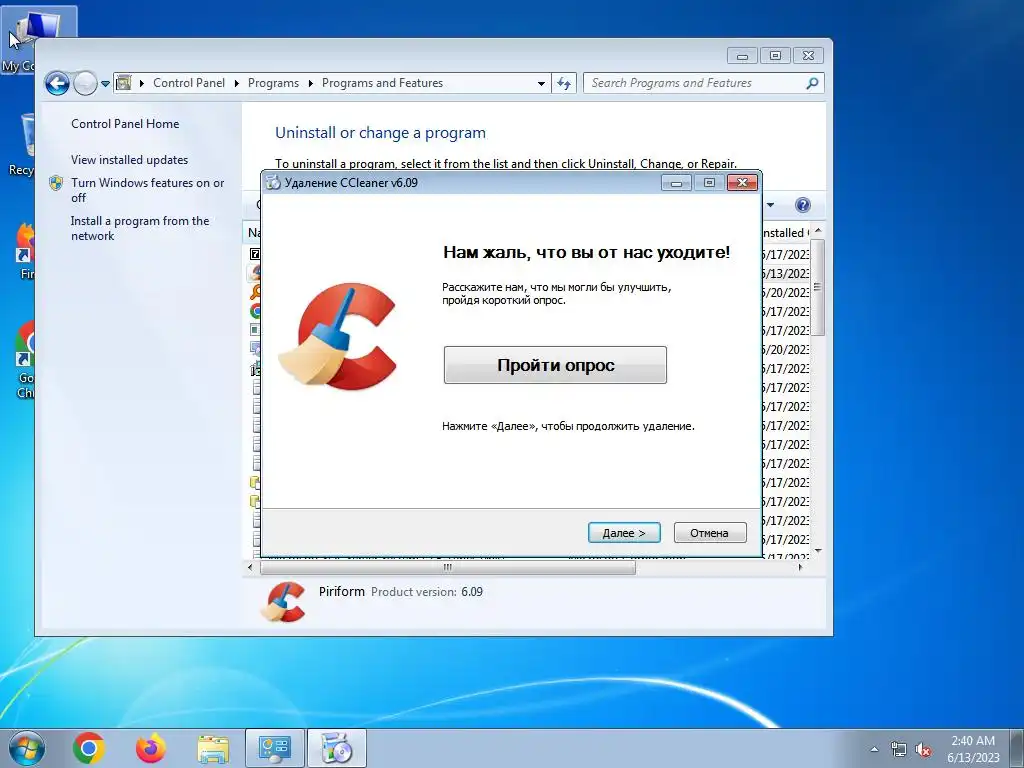Click the address bar location icon

pos(123,83)
